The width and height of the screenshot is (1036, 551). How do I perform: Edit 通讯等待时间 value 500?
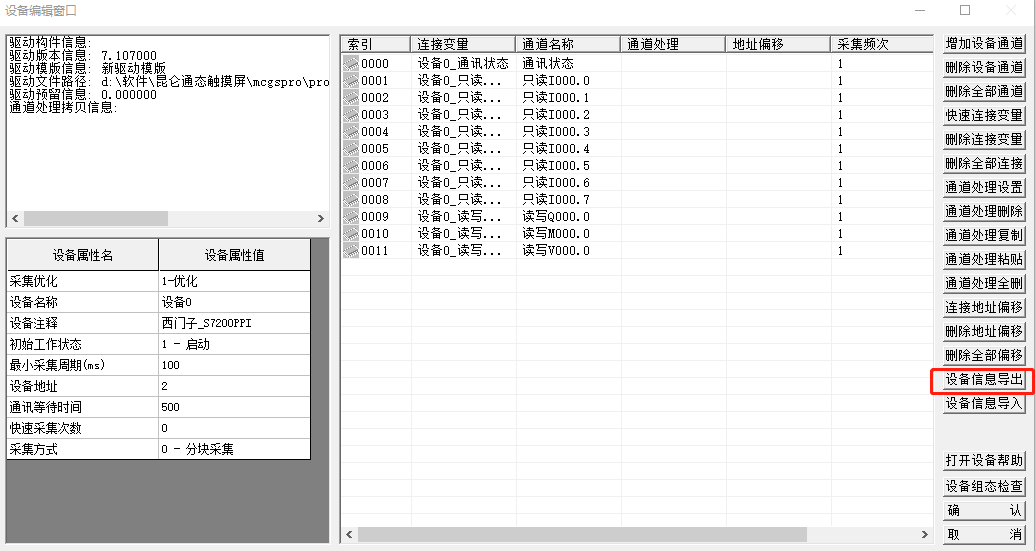[x=235, y=407]
